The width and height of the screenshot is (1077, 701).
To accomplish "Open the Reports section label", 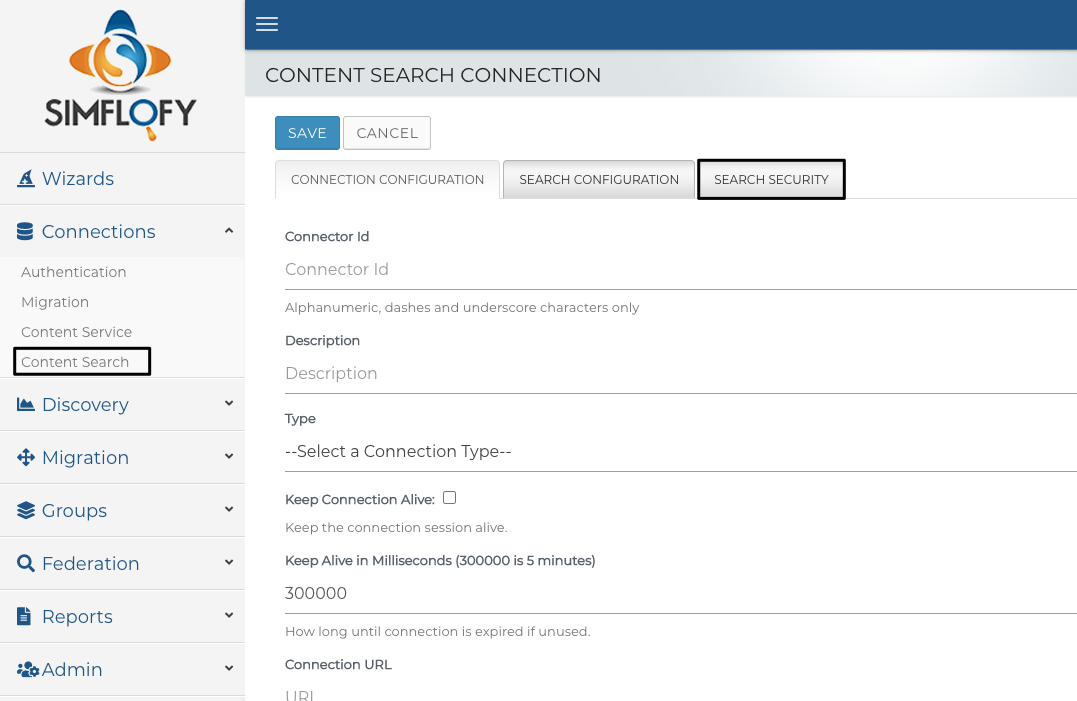I will click(x=77, y=616).
